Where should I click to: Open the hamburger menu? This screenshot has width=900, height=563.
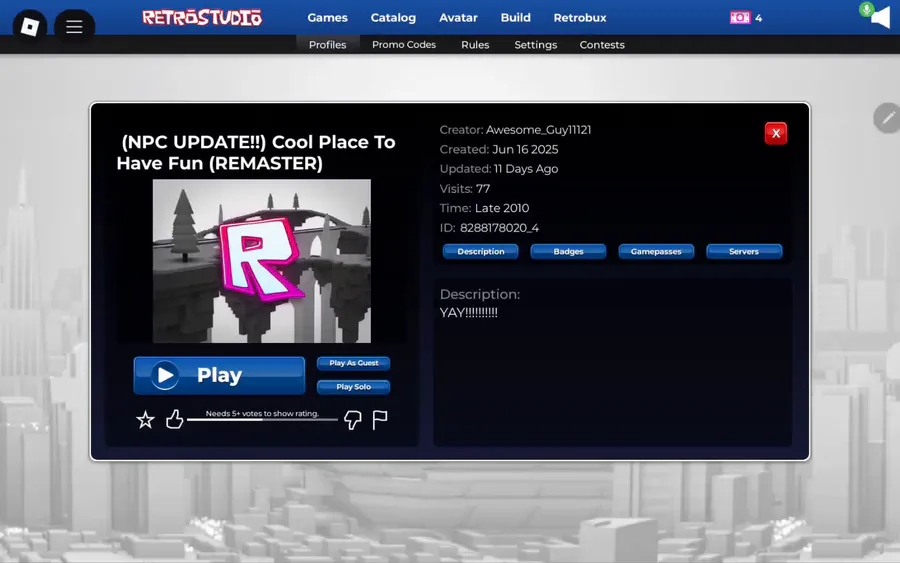pos(74,26)
